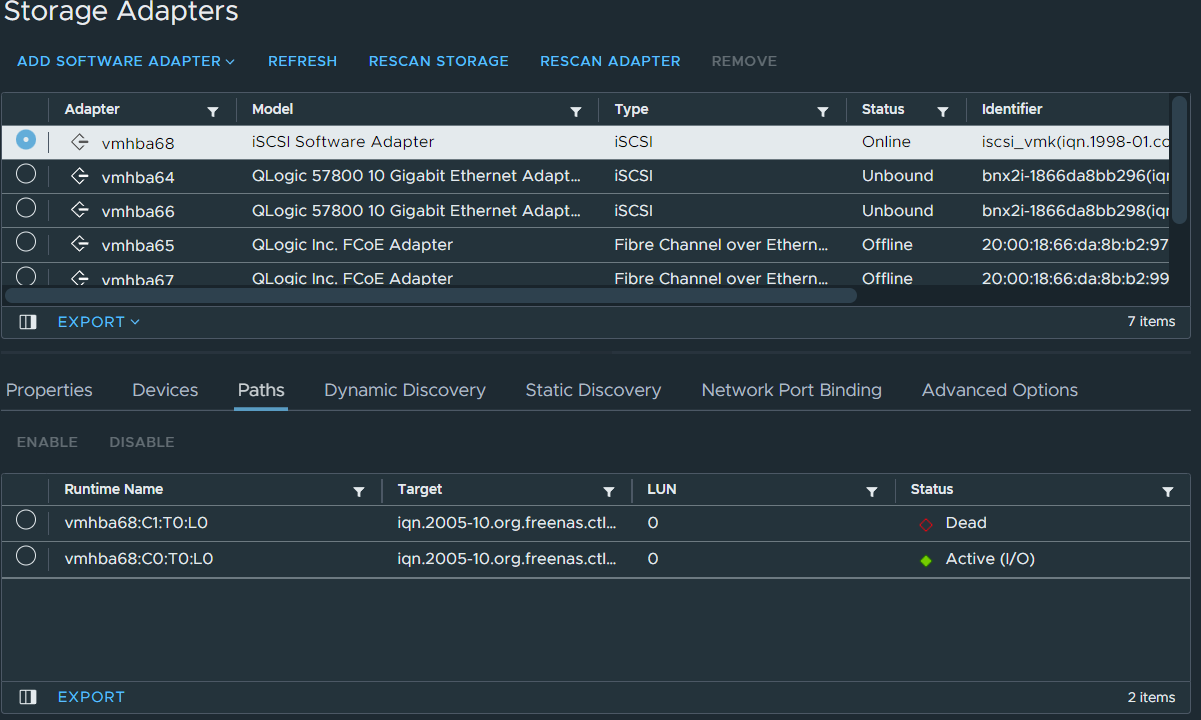Open adapters table EXPORT dropdown
The width and height of the screenshot is (1201, 720).
(x=99, y=322)
